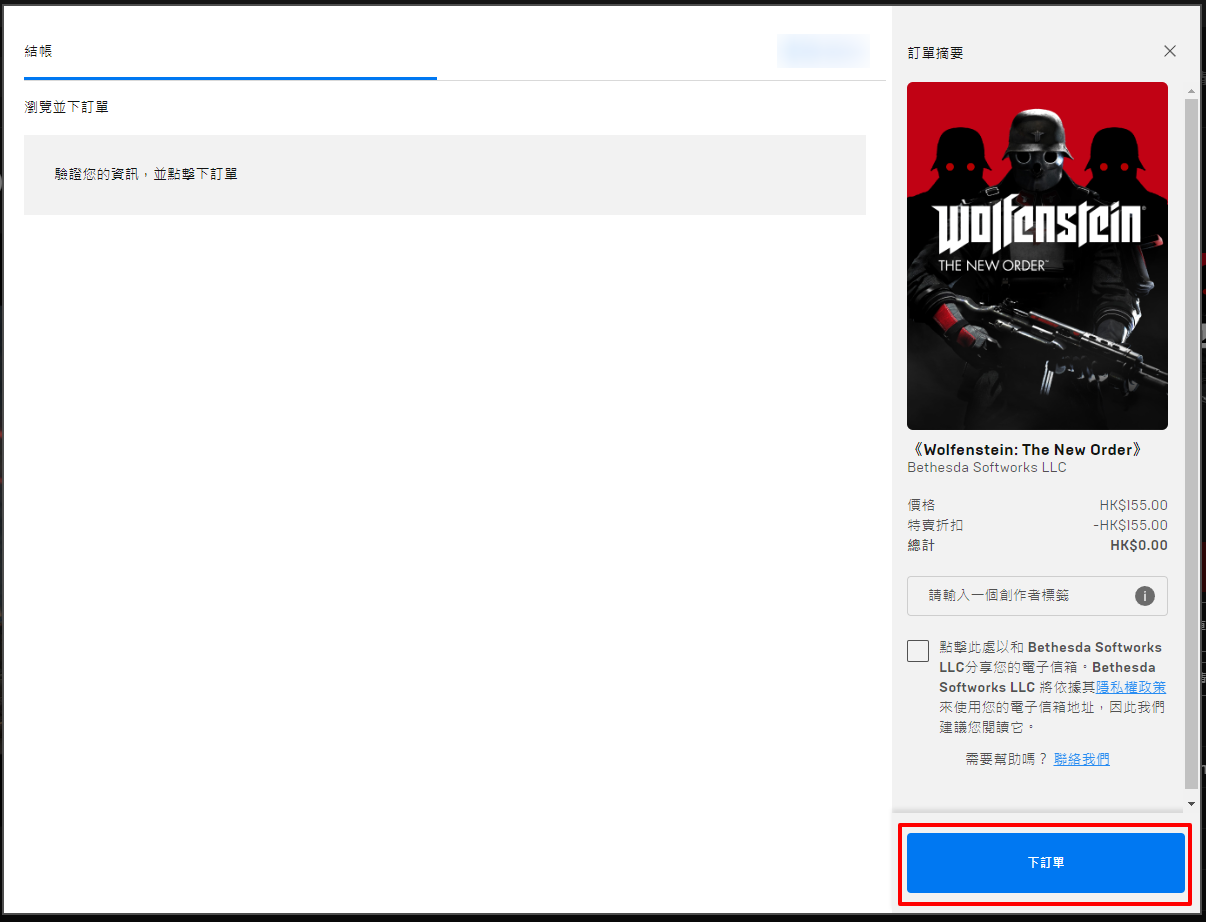Image resolution: width=1206 pixels, height=922 pixels.
Task: Click the creator tag info icon
Action: click(1145, 596)
